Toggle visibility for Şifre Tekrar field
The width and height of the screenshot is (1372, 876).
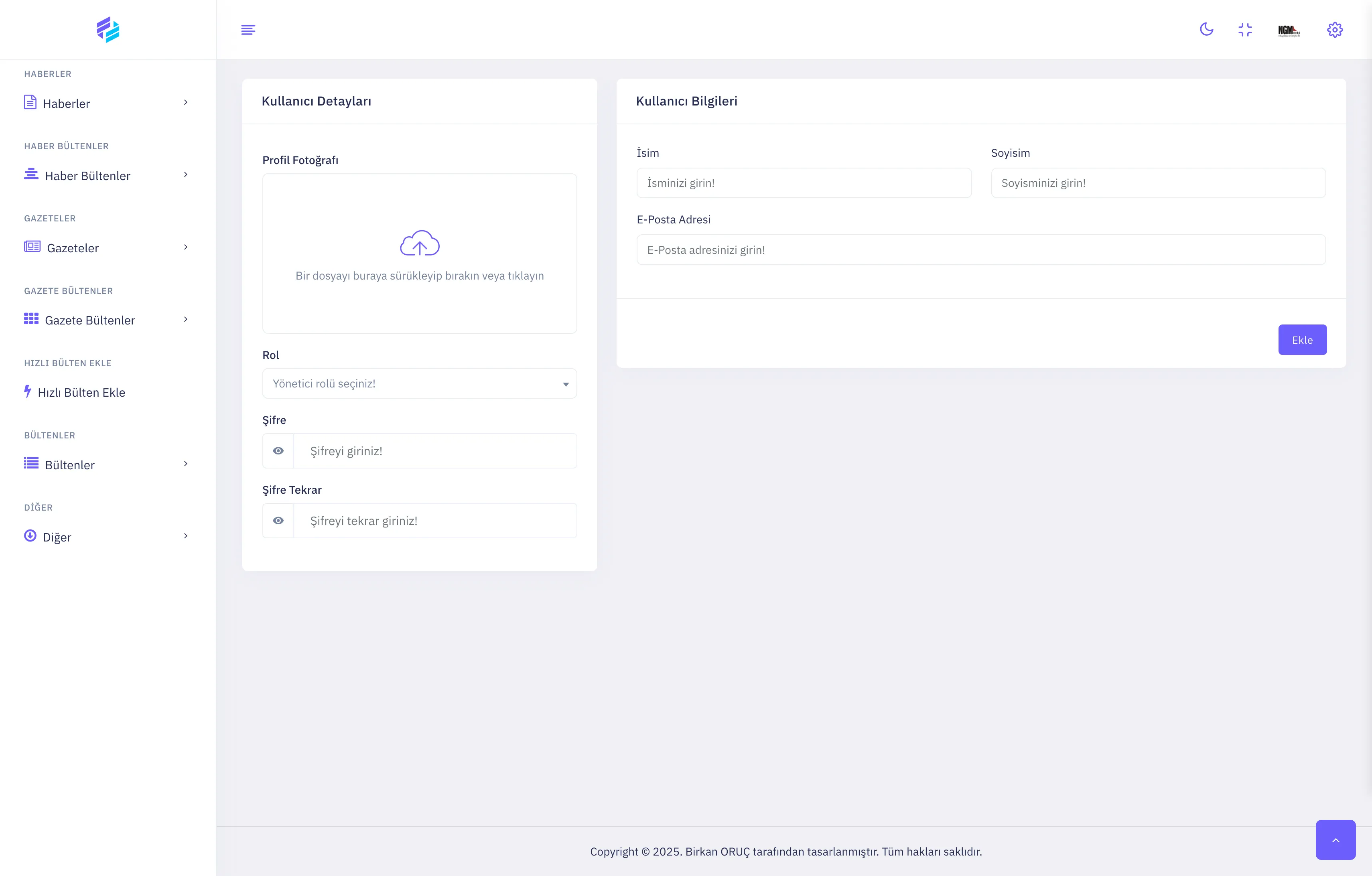point(278,521)
